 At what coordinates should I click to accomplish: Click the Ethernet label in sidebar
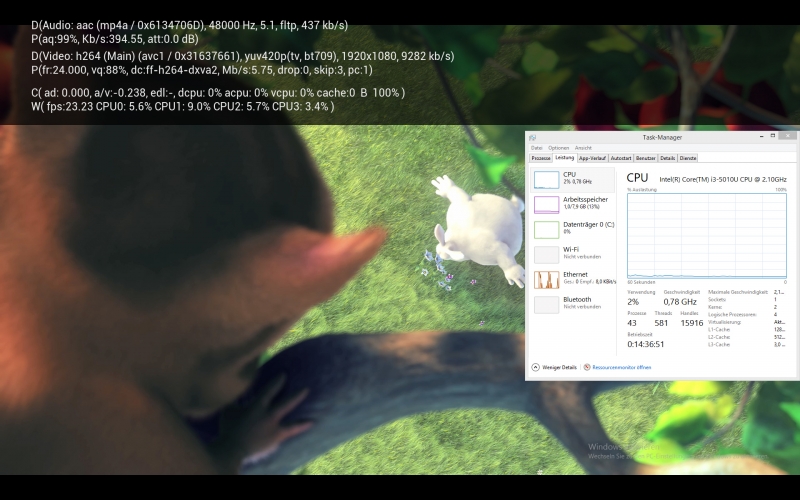tap(575, 274)
